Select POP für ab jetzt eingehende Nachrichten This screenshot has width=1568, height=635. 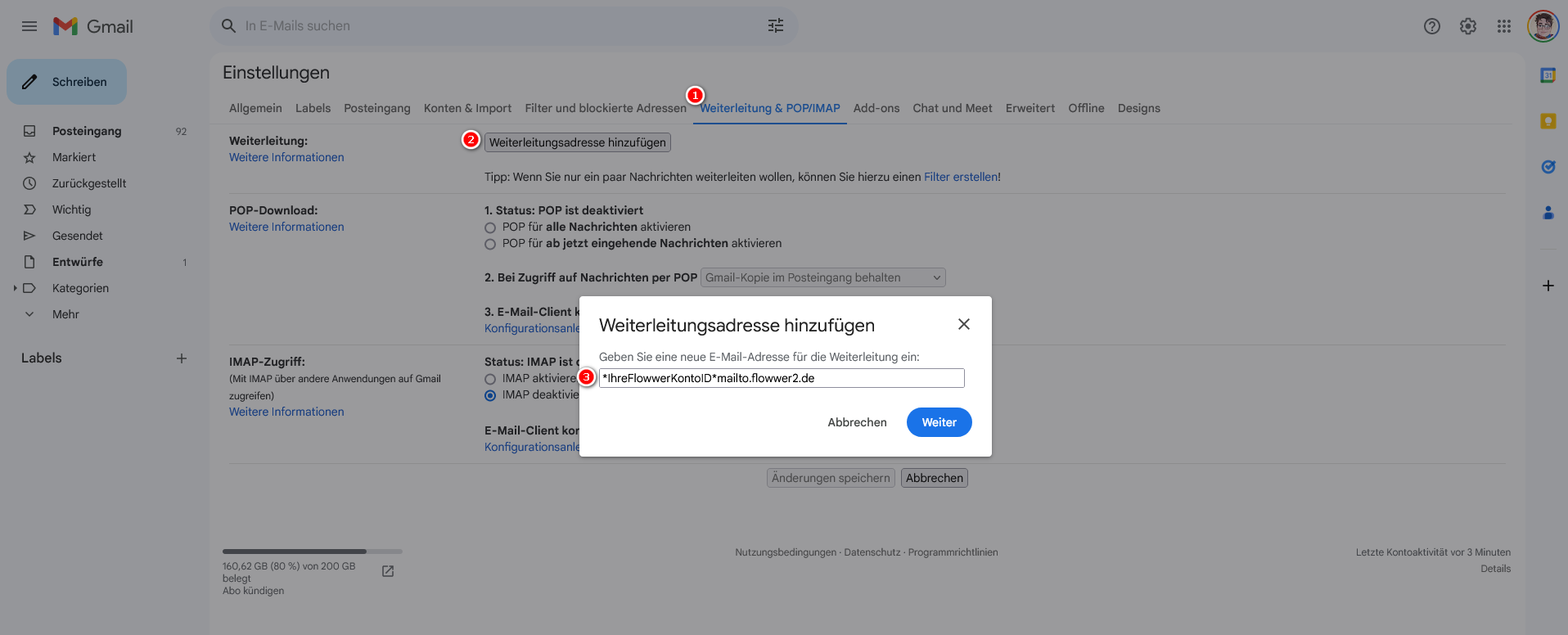tap(490, 244)
